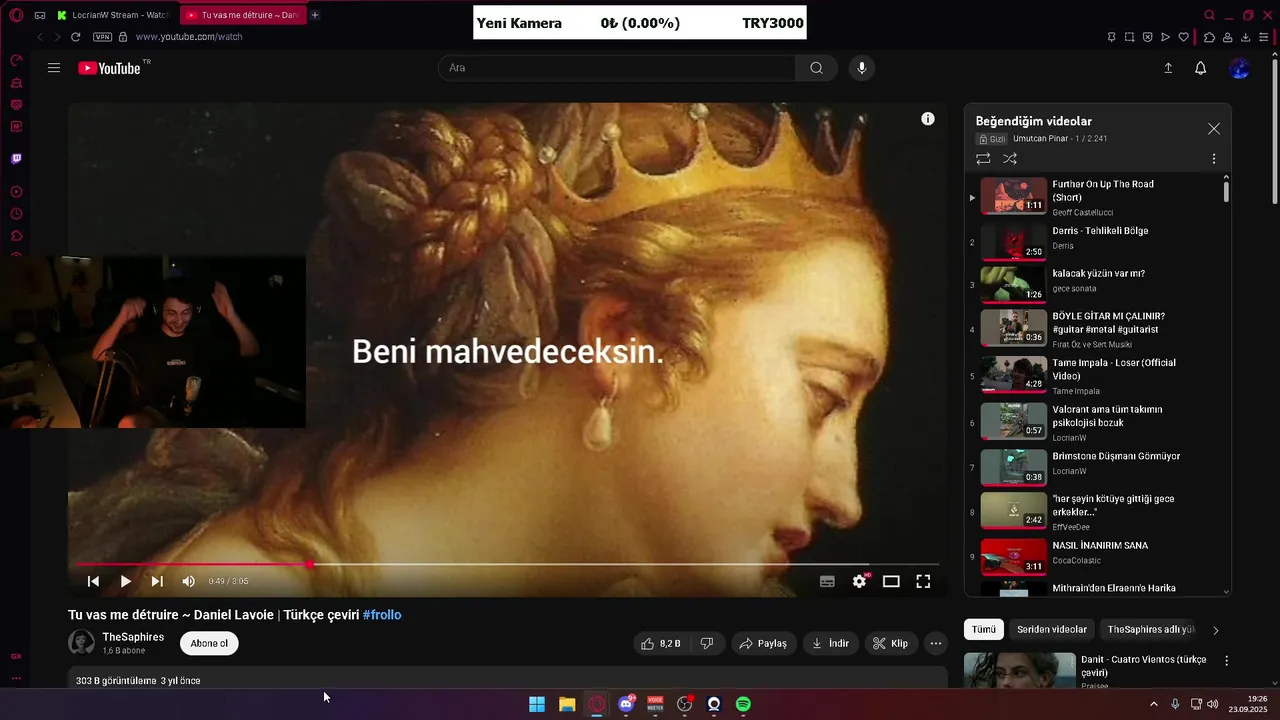Select the Tümü filter chip

click(x=984, y=630)
